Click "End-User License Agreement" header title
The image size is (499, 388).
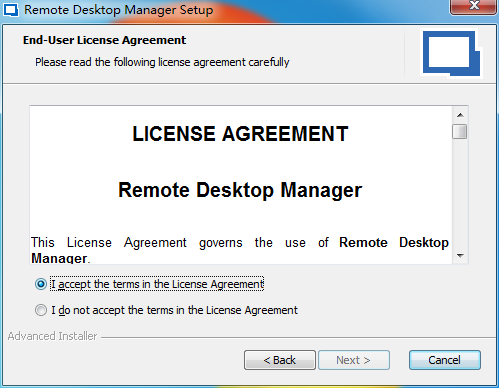point(104,40)
